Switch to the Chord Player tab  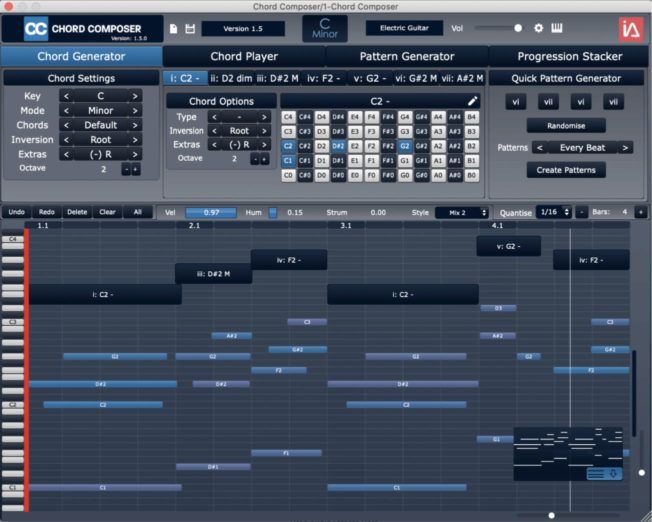[x=244, y=56]
